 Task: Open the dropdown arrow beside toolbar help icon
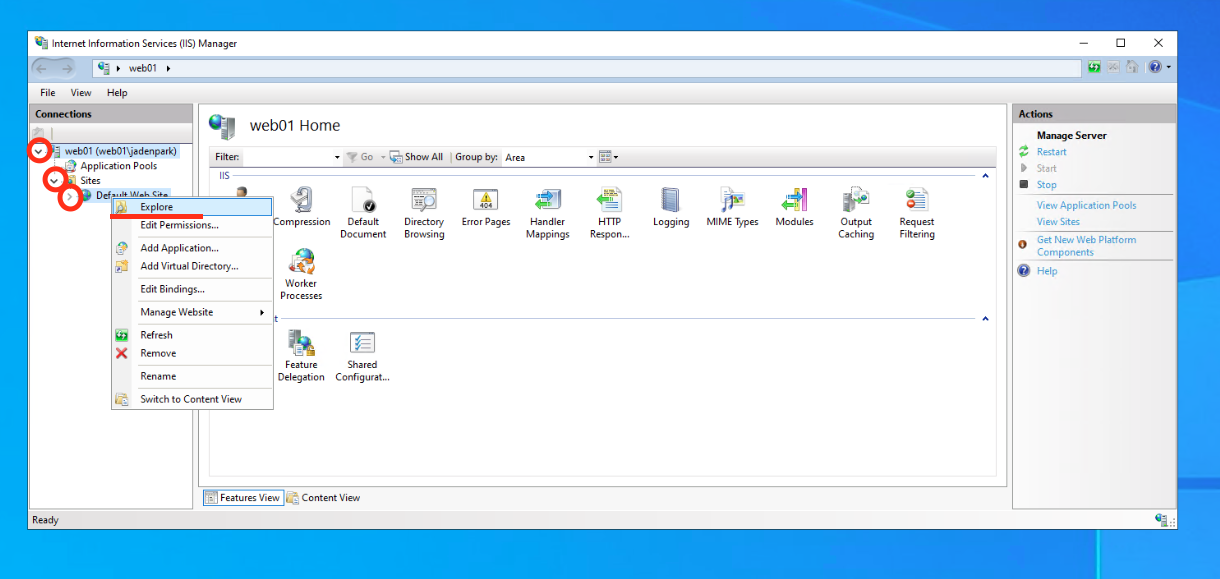[1168, 67]
